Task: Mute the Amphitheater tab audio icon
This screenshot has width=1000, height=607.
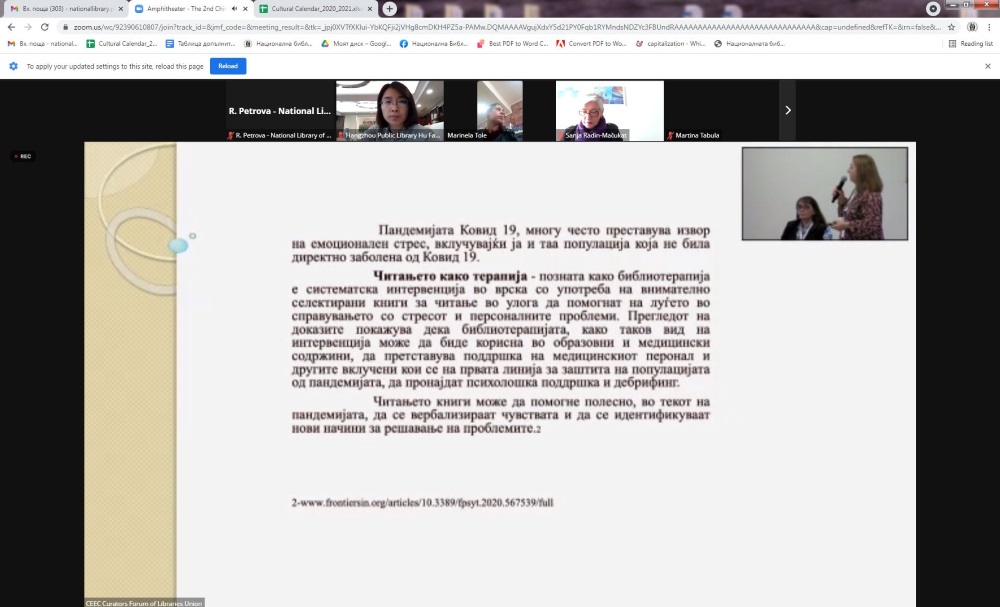Action: coord(234,9)
